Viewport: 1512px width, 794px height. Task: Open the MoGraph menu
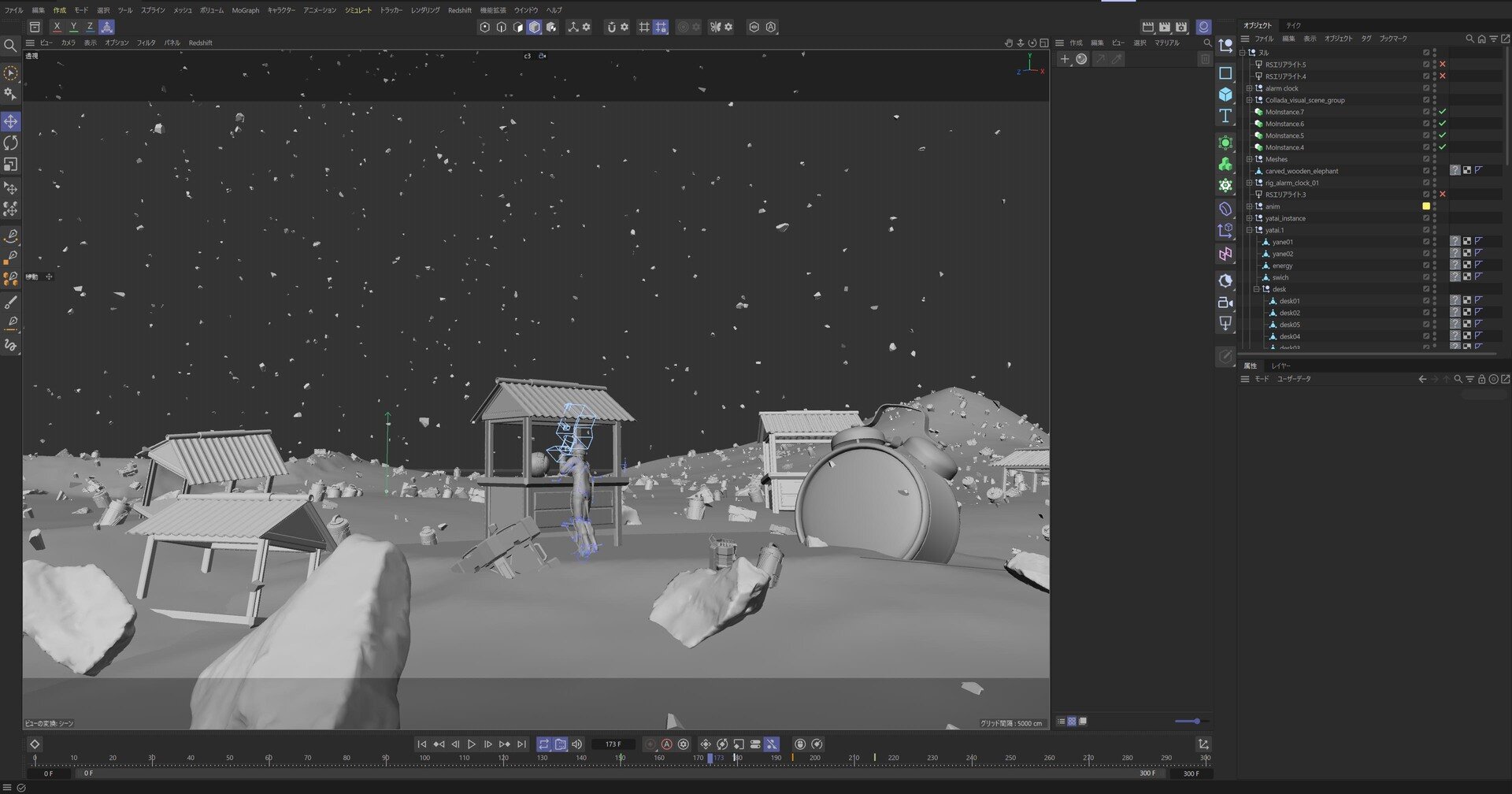[245, 10]
